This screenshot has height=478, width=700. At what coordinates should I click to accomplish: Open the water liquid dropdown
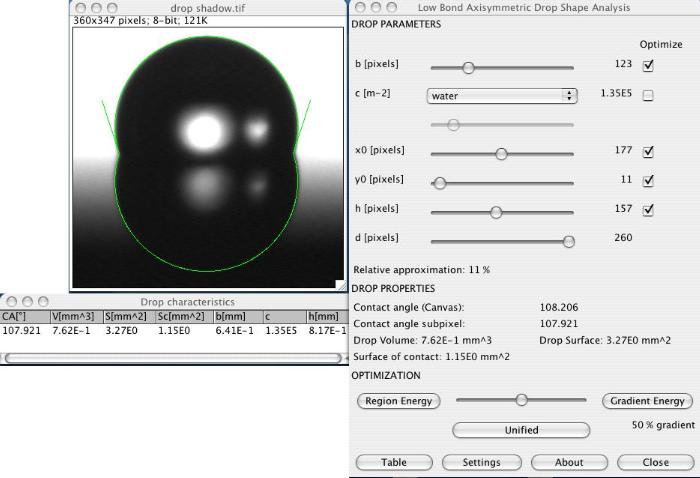(502, 96)
